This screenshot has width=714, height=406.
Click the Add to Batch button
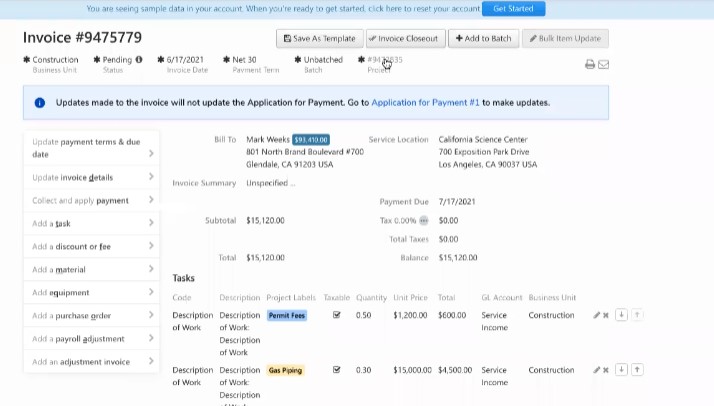[484, 39]
